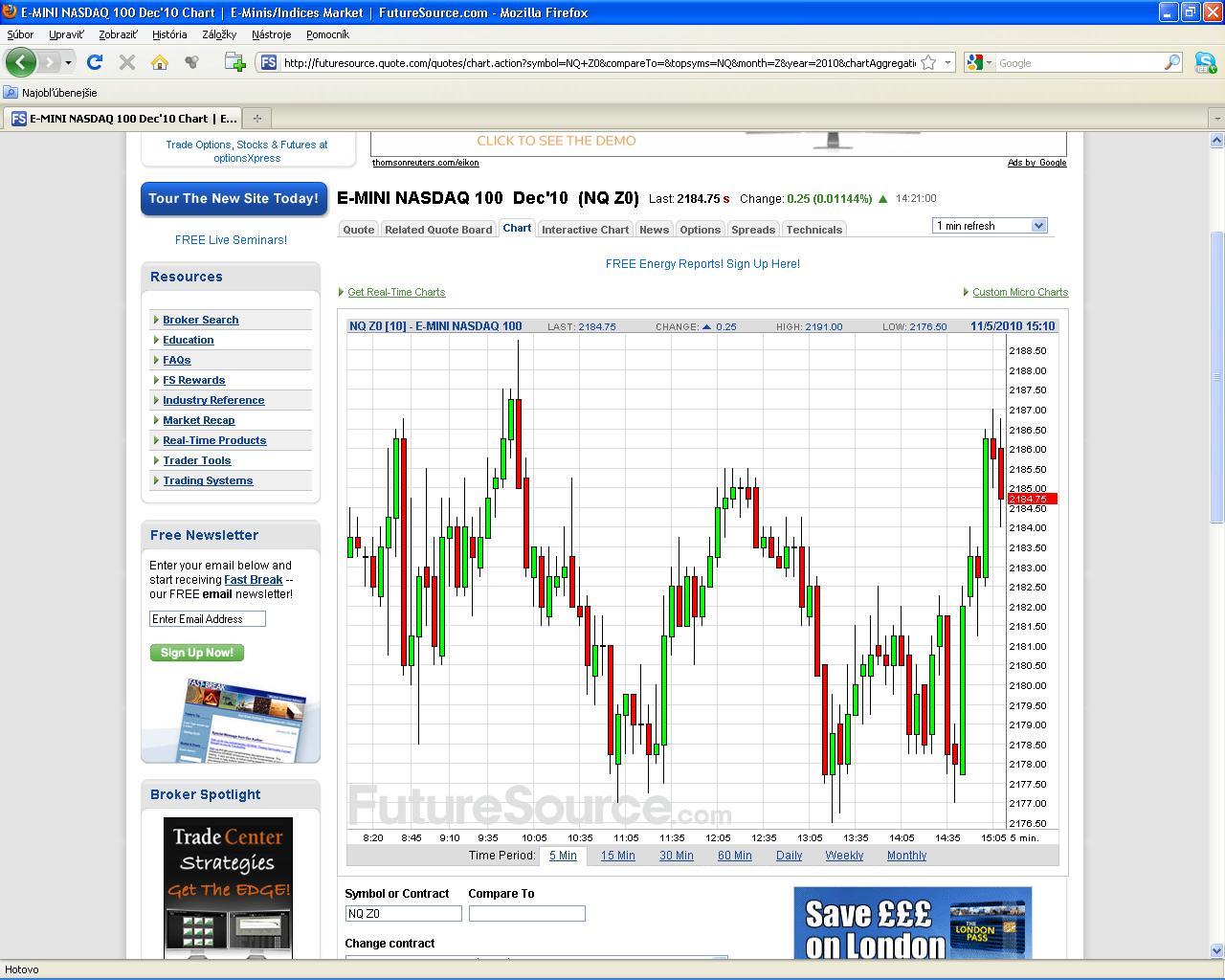The image size is (1225, 980).
Task: Open the Nástroje menu
Action: pyautogui.click(x=271, y=34)
